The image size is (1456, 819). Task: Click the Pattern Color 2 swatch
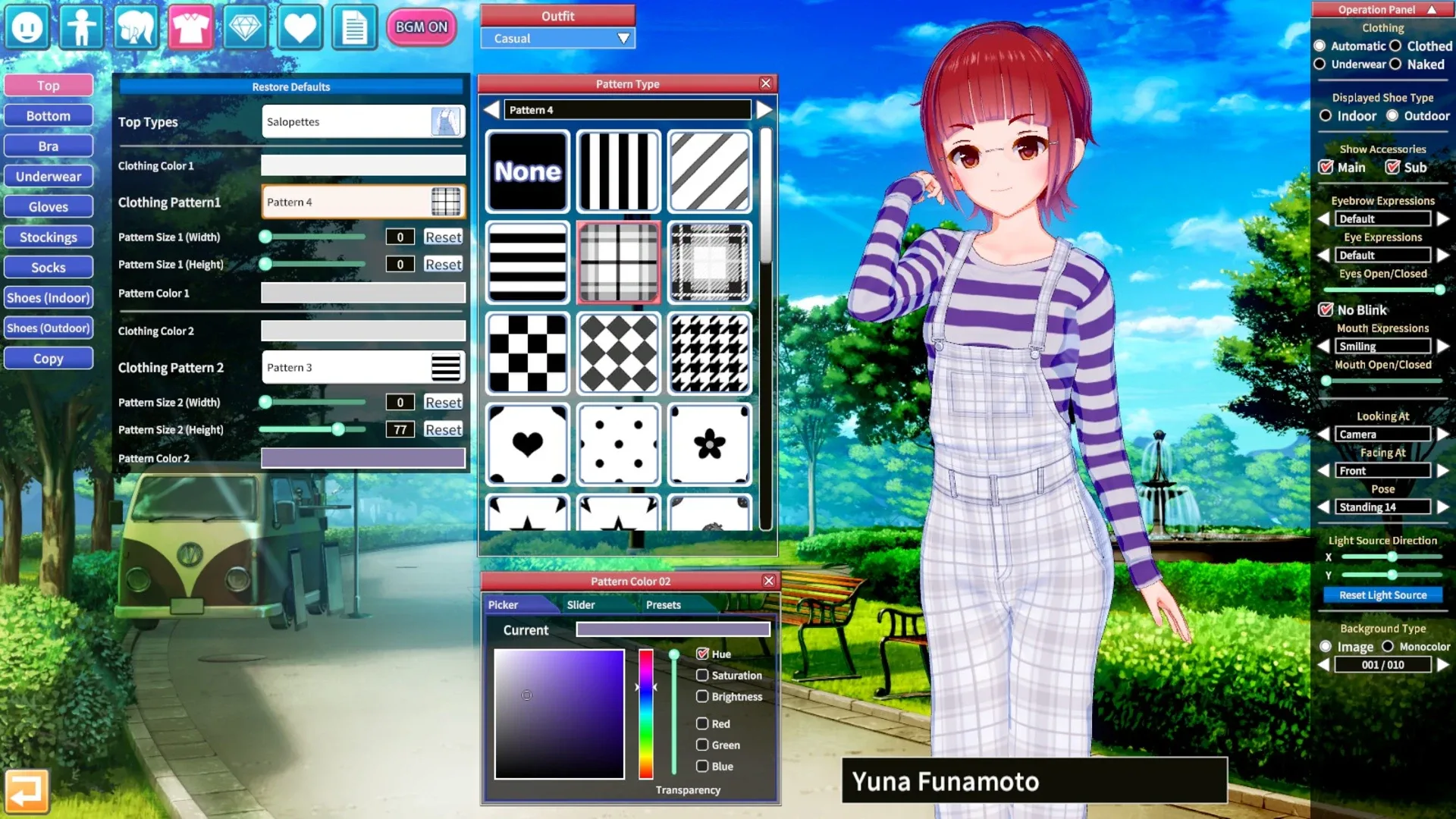[362, 458]
